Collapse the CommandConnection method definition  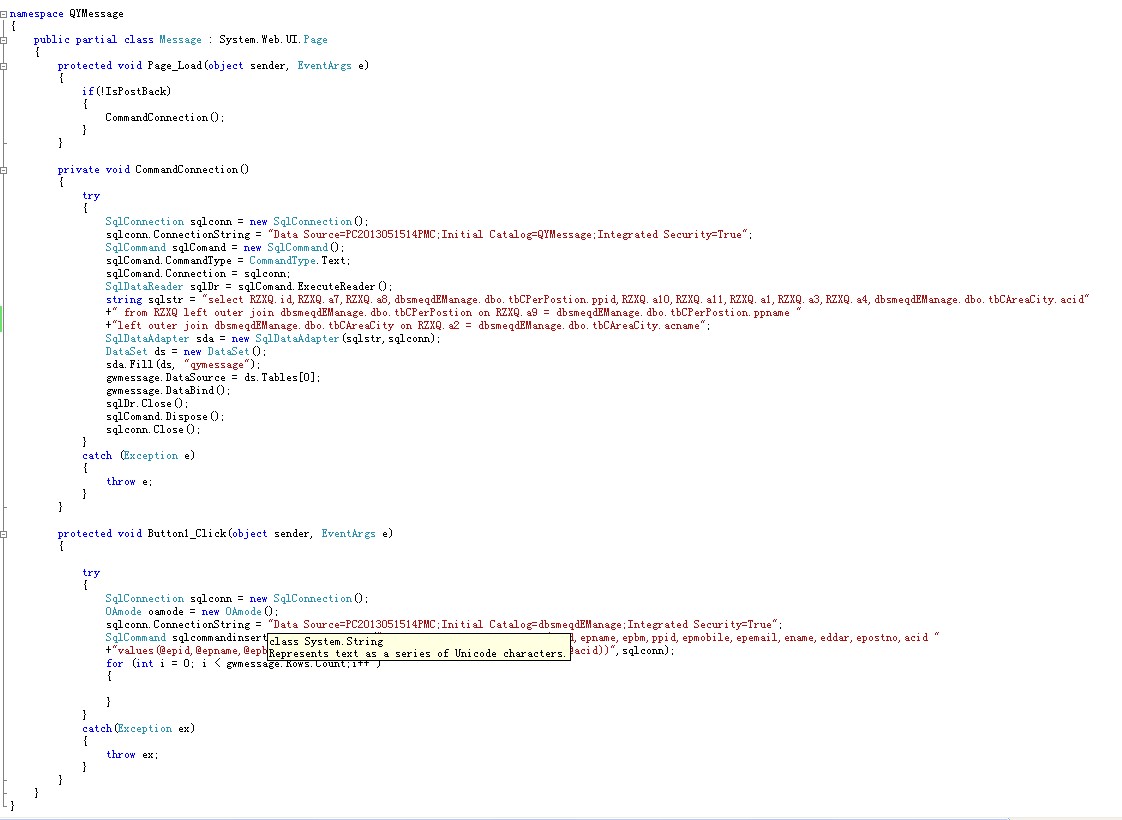click(x=4, y=170)
